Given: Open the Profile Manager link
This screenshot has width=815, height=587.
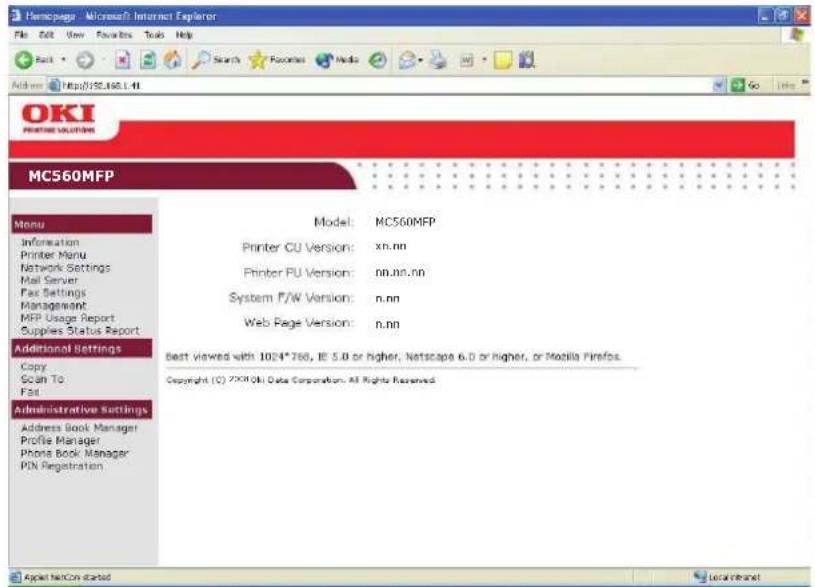Looking at the screenshot, I should [60, 440].
